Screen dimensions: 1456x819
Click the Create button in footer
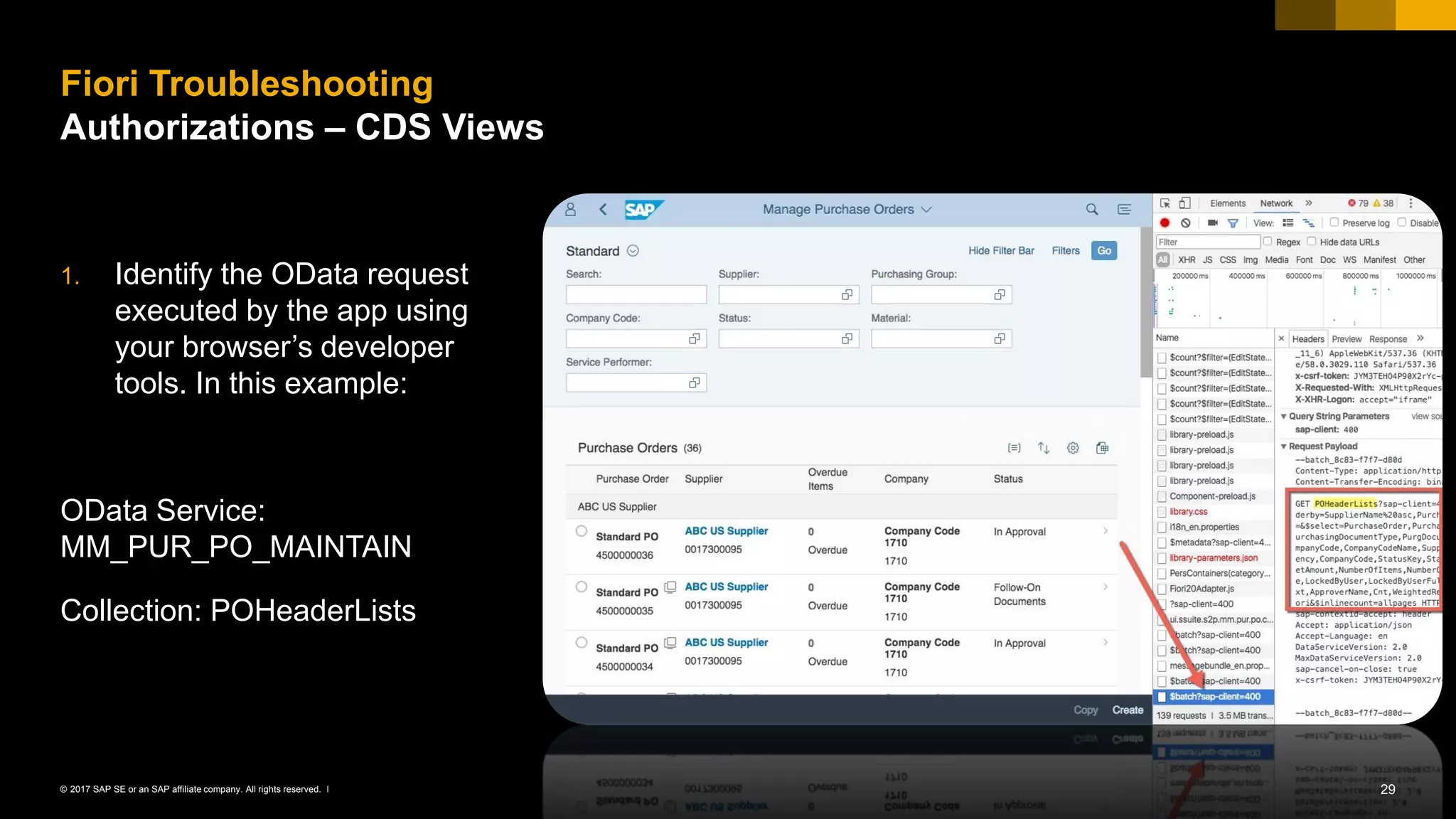pyautogui.click(x=1128, y=710)
